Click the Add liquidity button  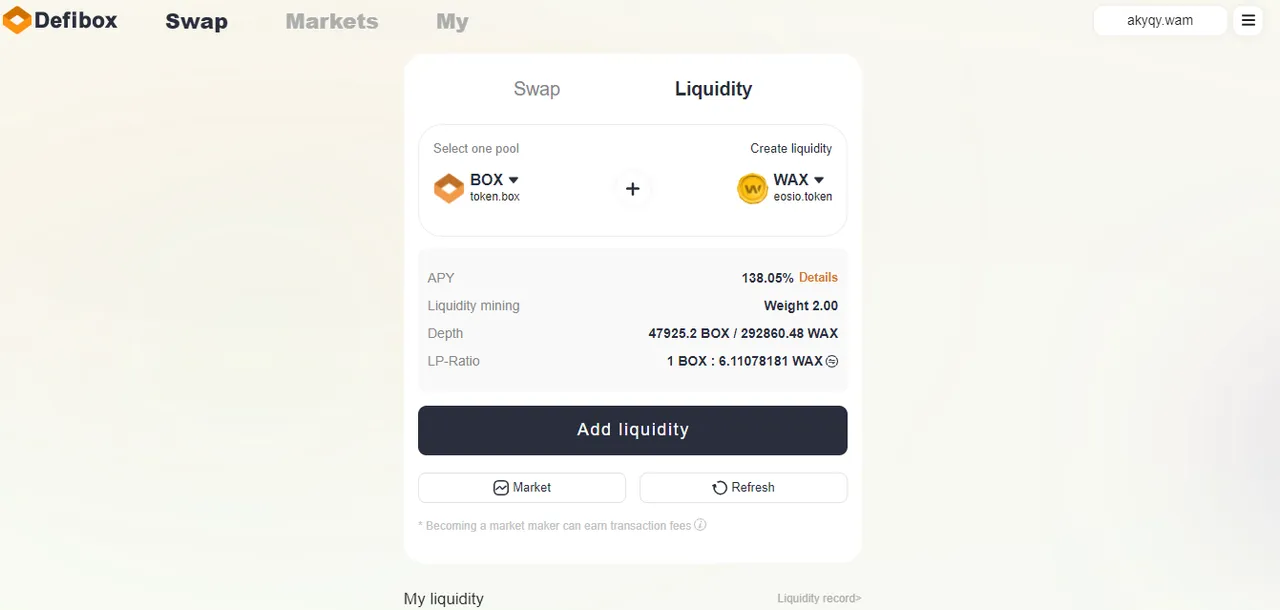(633, 430)
